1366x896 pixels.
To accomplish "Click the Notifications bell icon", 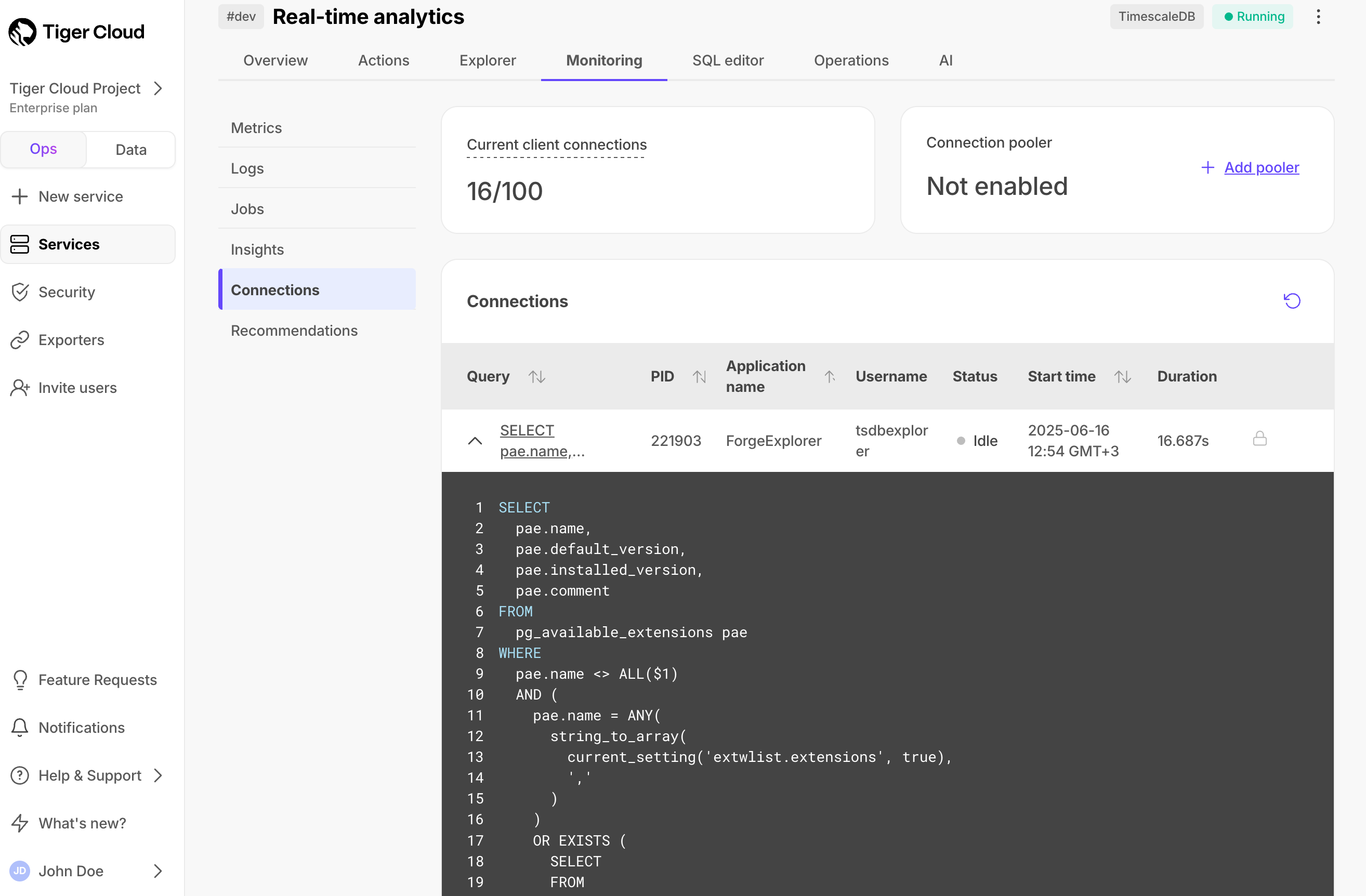I will coord(20,727).
